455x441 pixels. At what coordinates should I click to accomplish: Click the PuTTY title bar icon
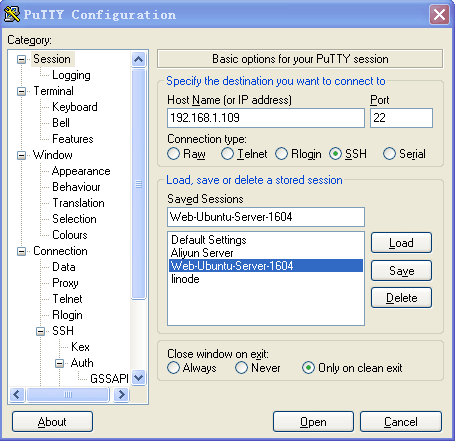tap(12, 14)
